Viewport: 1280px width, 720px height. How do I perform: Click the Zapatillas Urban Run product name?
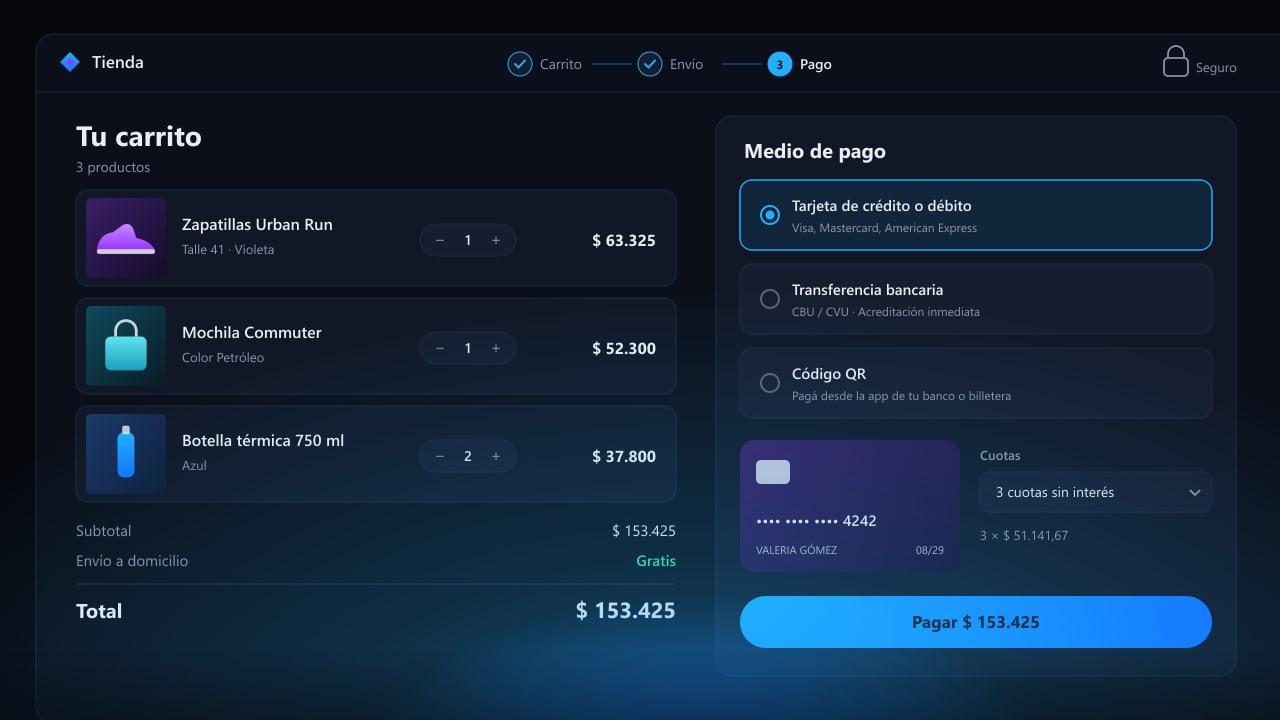pyautogui.click(x=257, y=224)
